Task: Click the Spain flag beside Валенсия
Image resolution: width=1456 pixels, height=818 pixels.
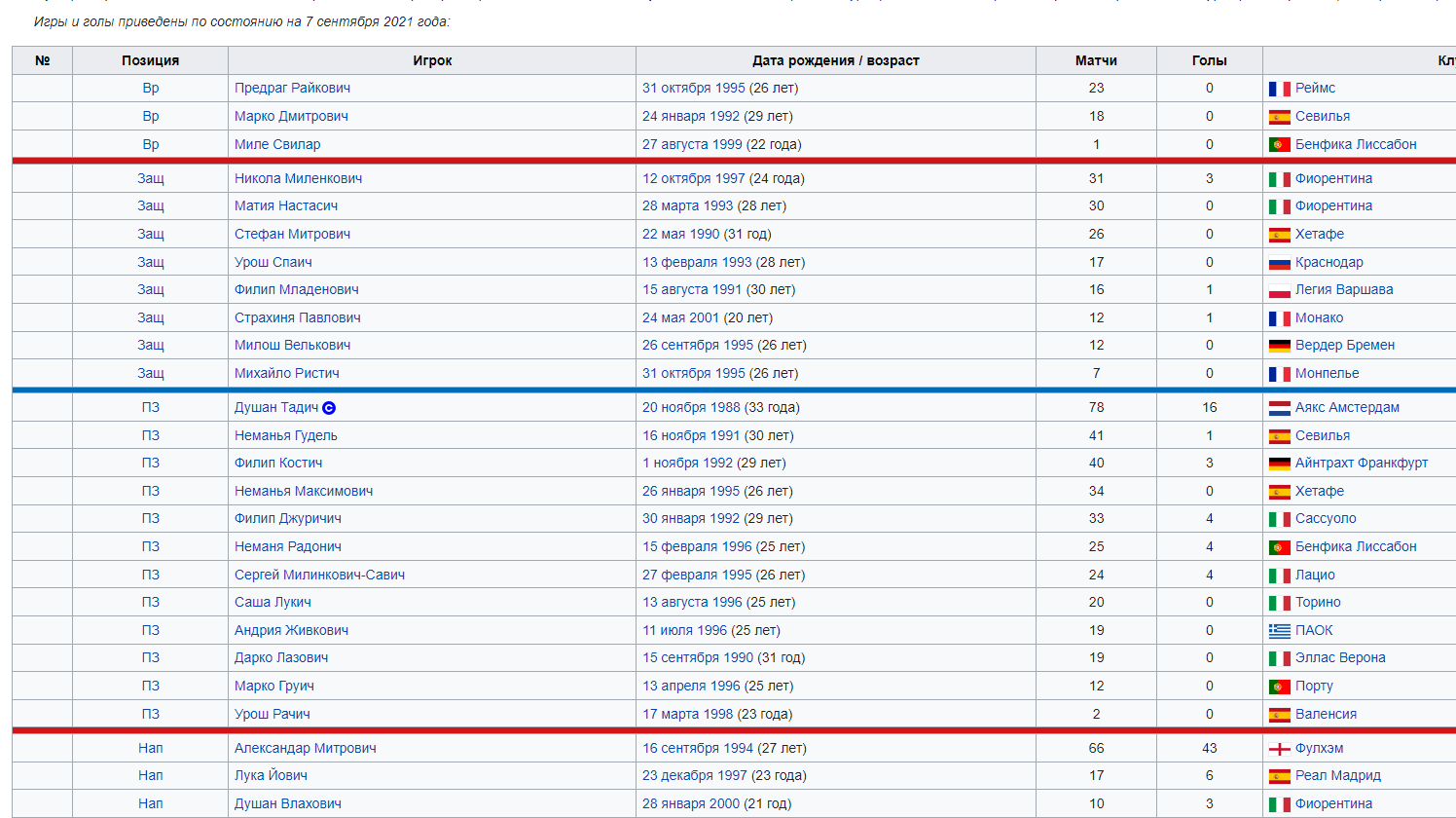Action: point(1280,715)
